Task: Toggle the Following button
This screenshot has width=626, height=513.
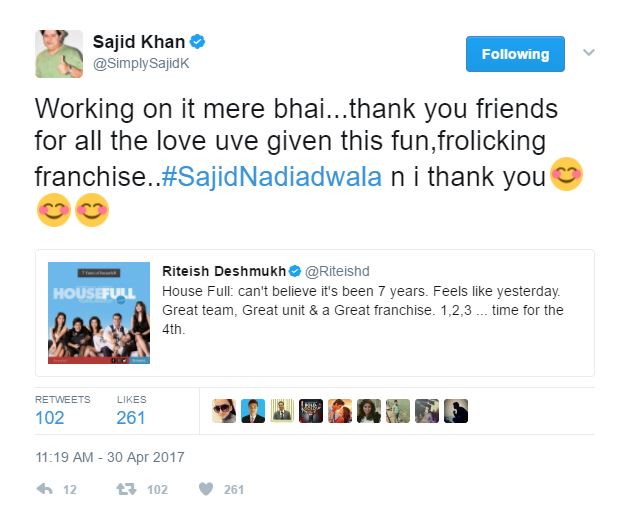Action: point(515,54)
